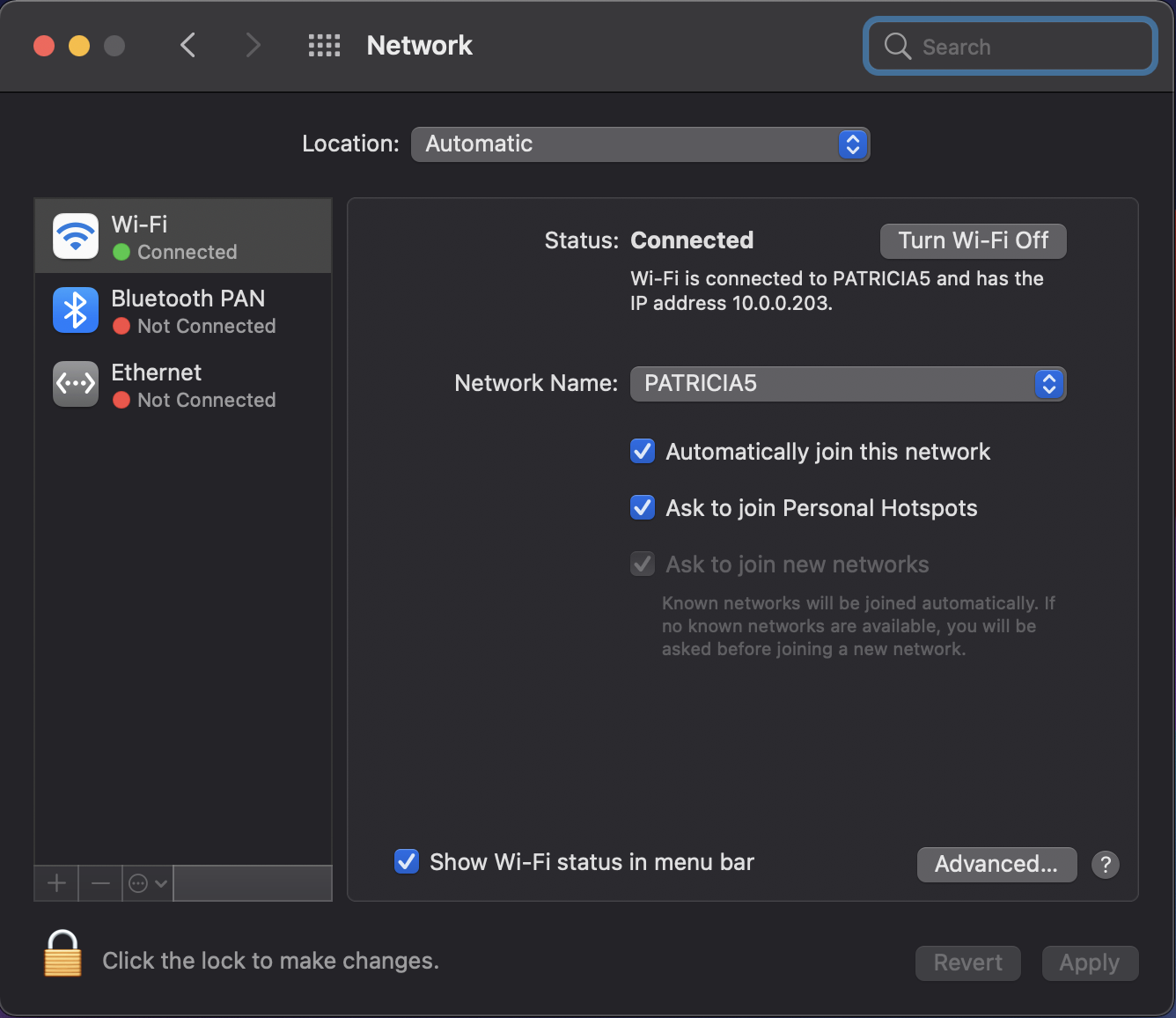This screenshot has width=1176, height=1018.
Task: Click the help question mark button
Action: [x=1105, y=864]
